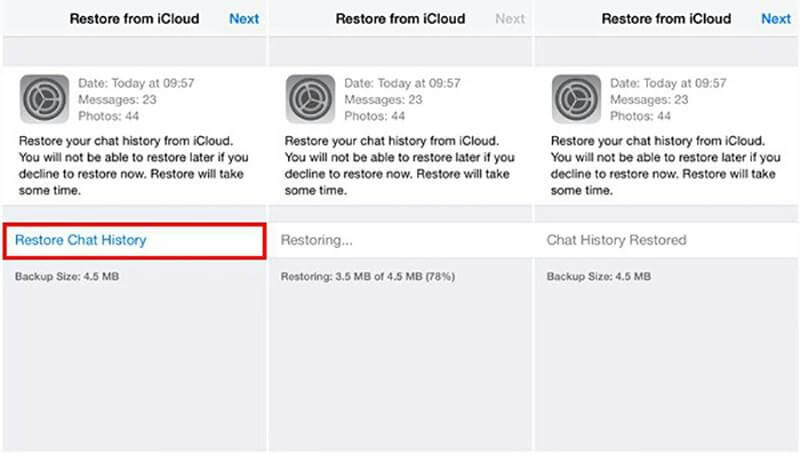Click Photos: 44 in the restored screen
The height and width of the screenshot is (453, 800).
point(640,116)
